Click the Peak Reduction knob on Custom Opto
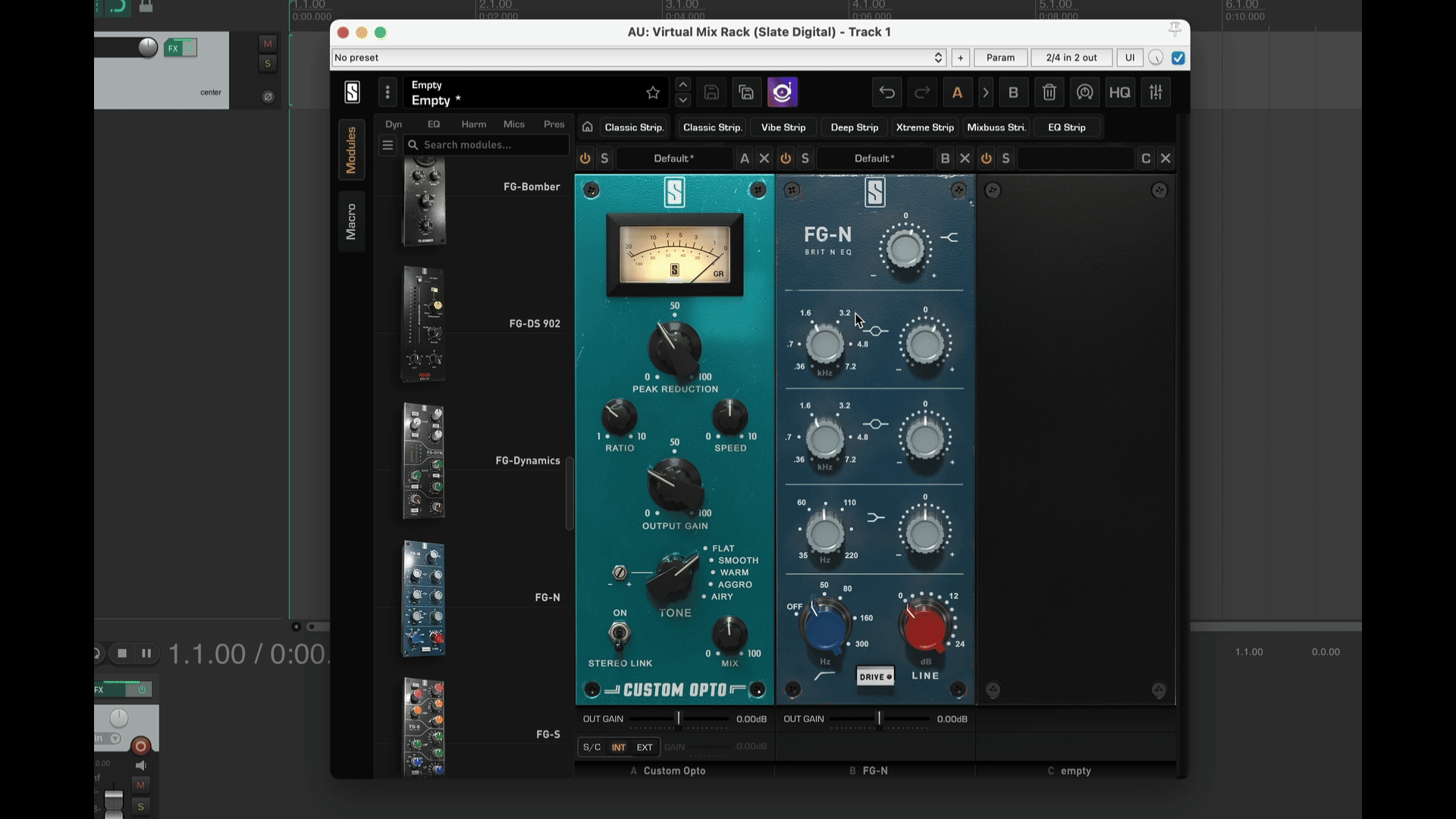This screenshot has width=1456, height=819. click(x=674, y=349)
